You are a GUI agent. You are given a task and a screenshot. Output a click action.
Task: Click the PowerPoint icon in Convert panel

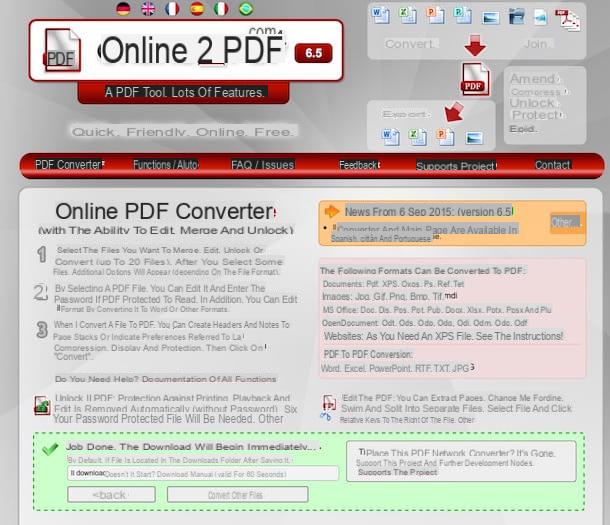435,15
